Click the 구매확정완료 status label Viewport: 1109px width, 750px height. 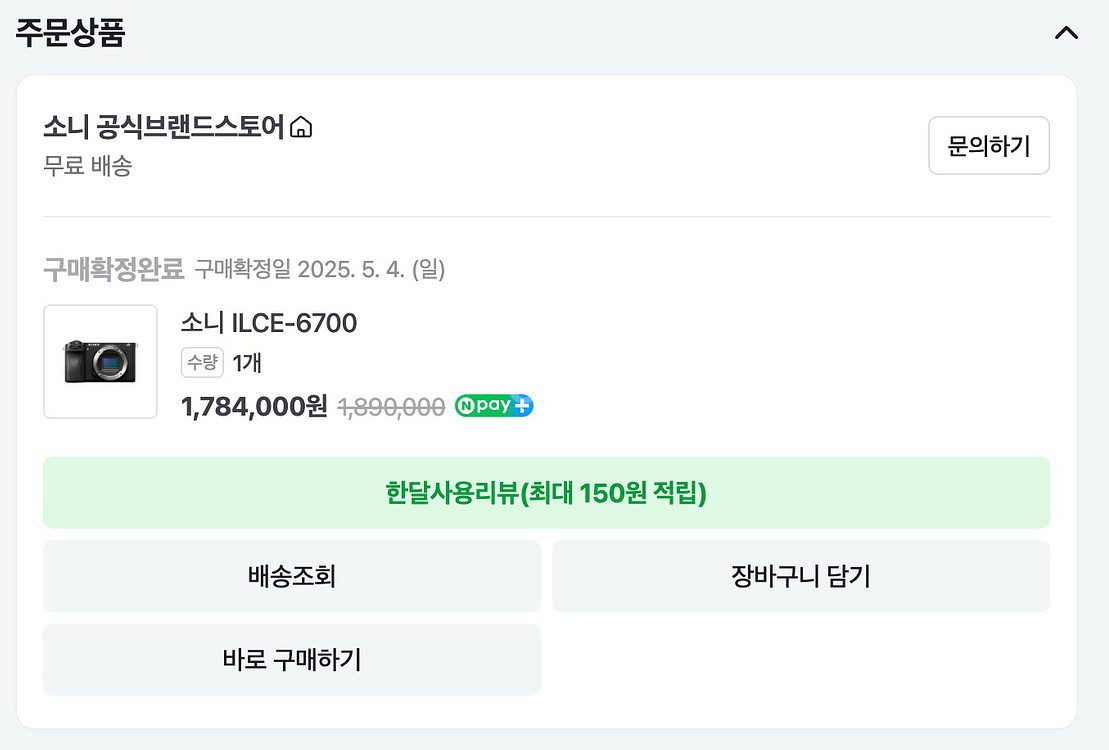pyautogui.click(x=113, y=270)
